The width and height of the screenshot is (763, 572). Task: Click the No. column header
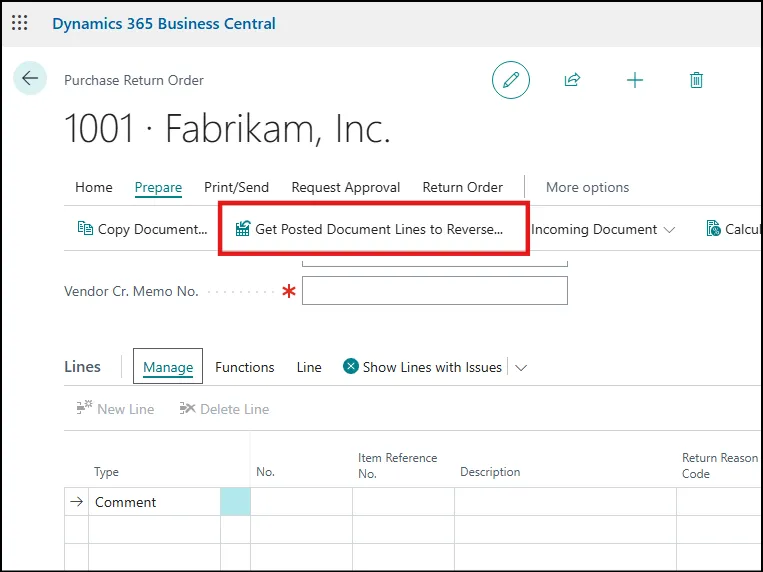[x=265, y=472]
